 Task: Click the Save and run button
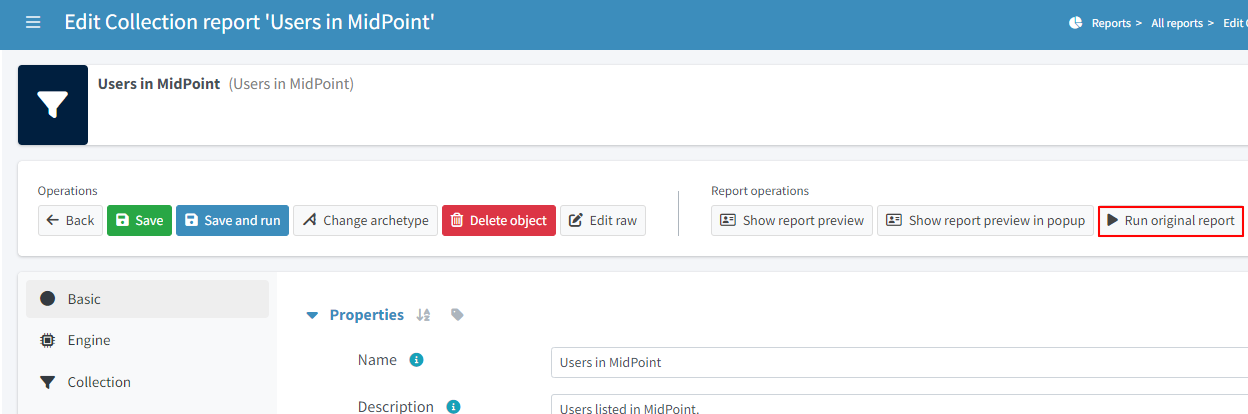(232, 221)
